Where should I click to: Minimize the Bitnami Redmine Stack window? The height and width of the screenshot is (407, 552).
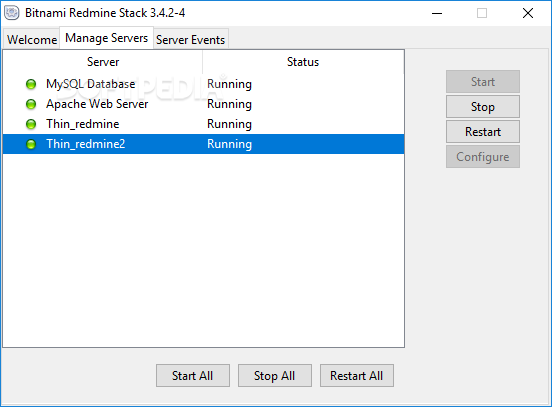pos(437,13)
